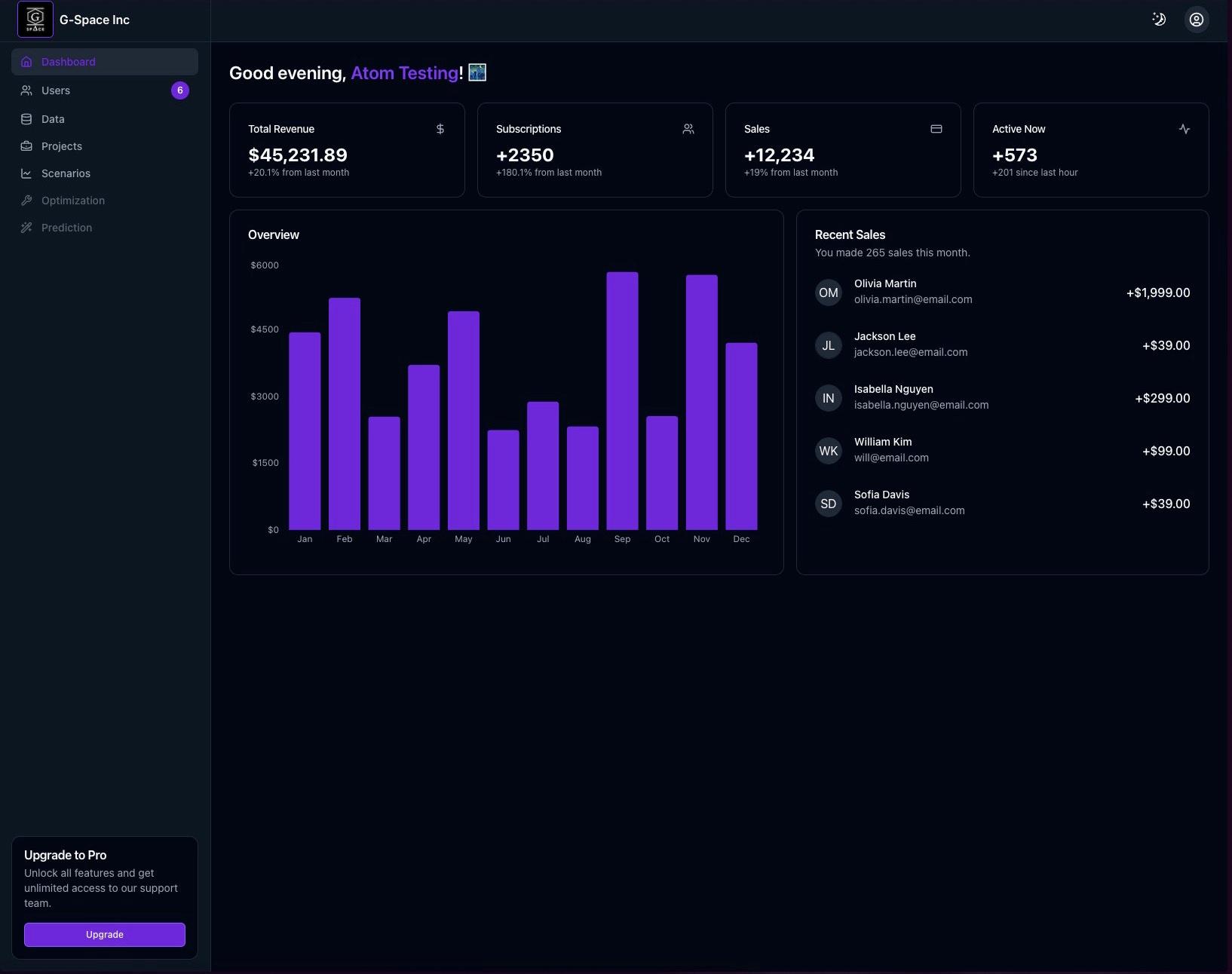Click the night city emoji in greeting
This screenshot has width=1232, height=974.
tap(477, 72)
